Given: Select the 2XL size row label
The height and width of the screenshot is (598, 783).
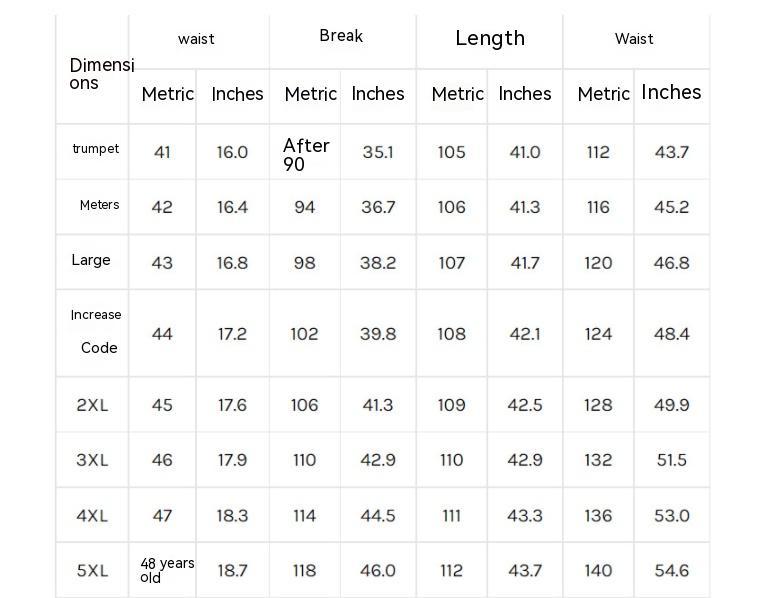Looking at the screenshot, I should (92, 405).
